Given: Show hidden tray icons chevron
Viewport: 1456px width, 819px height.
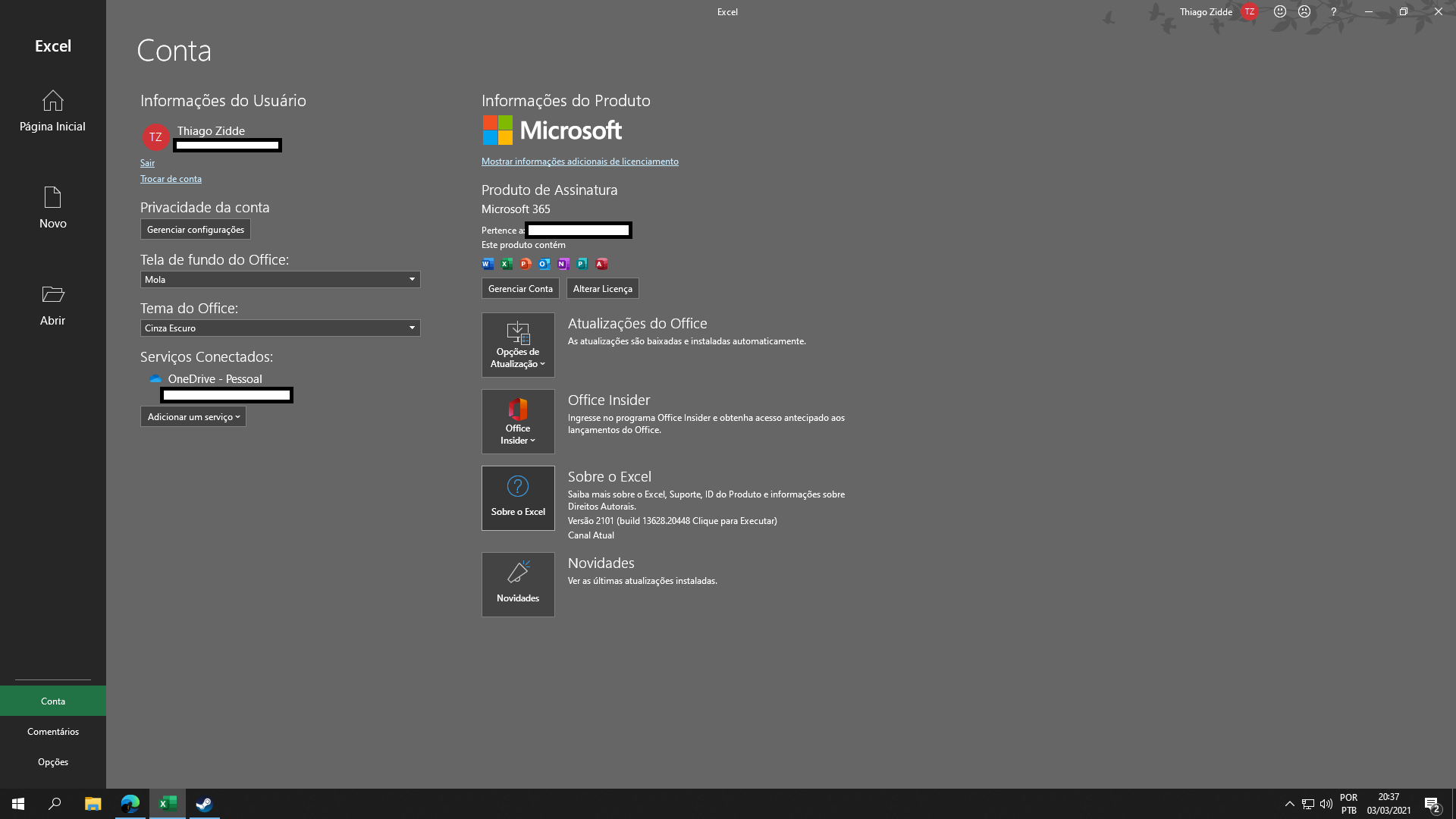Looking at the screenshot, I should pos(1289,804).
